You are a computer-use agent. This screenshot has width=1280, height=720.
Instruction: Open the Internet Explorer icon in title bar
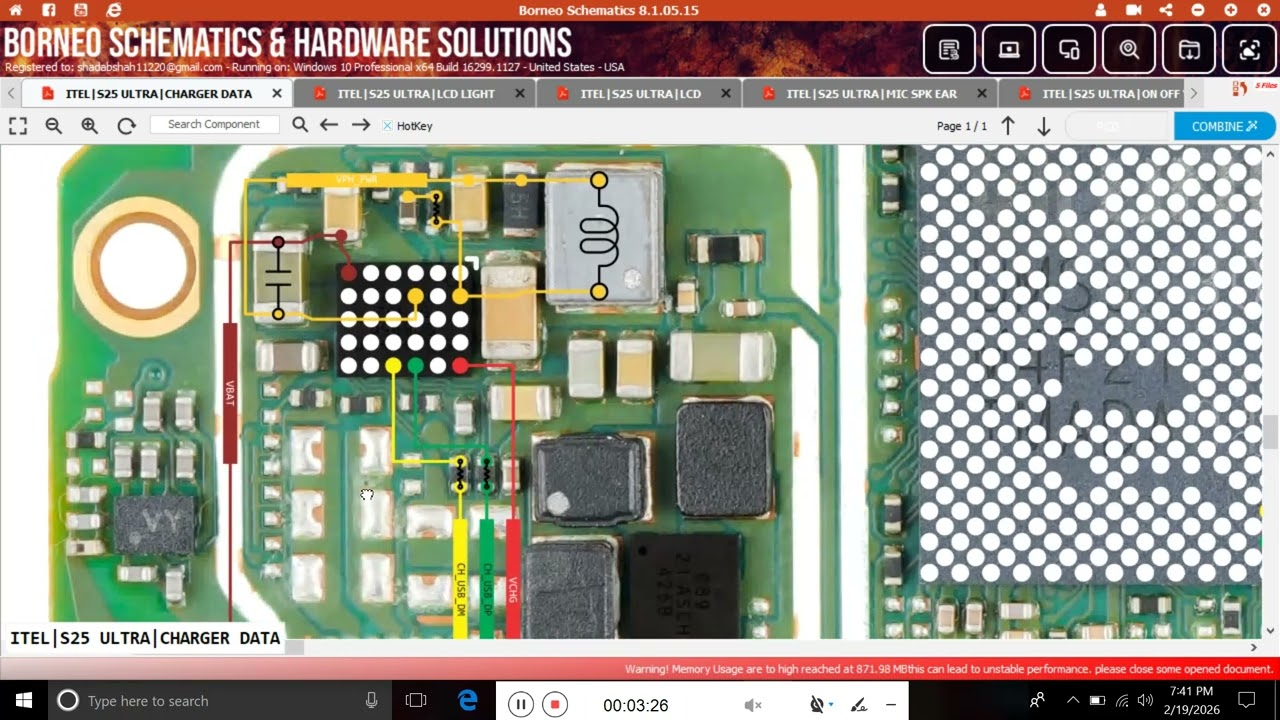point(114,10)
